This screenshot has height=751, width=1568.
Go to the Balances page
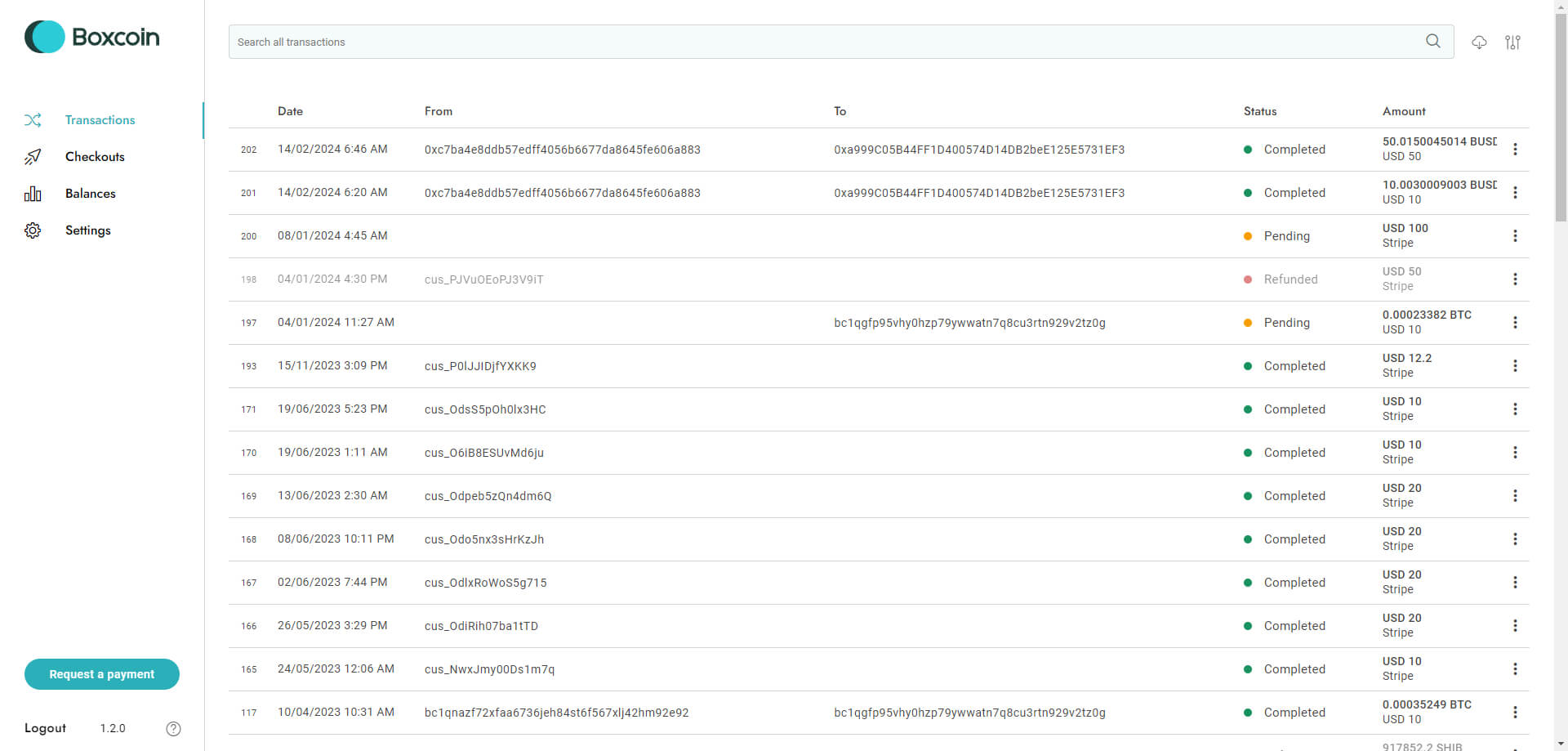[x=90, y=194]
